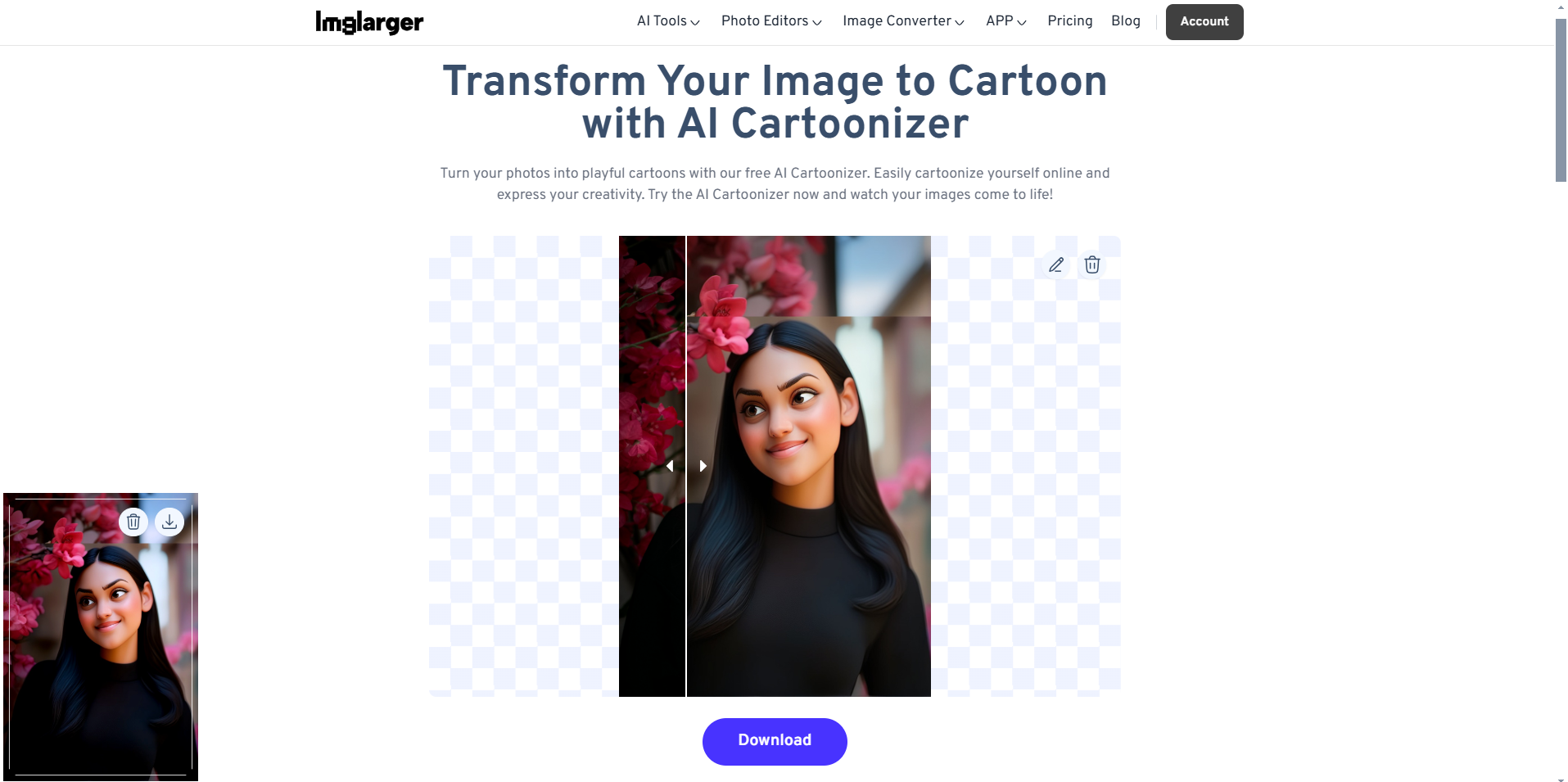Expand the AI Tools dropdown chevron
The image size is (1568, 782).
(x=695, y=23)
